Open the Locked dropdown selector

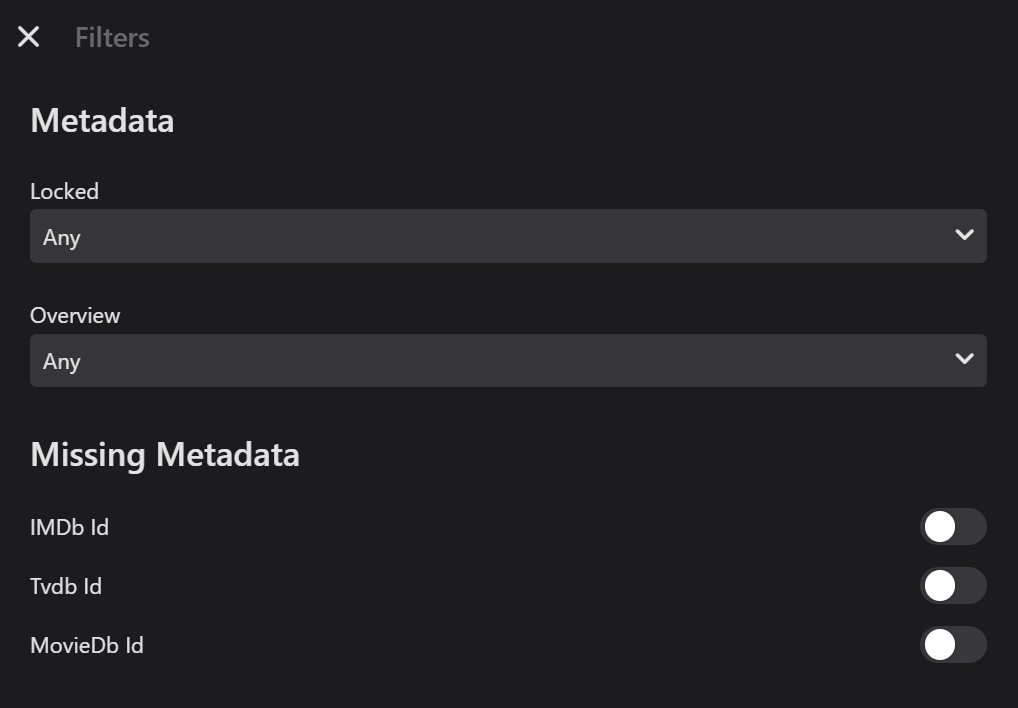coord(508,236)
